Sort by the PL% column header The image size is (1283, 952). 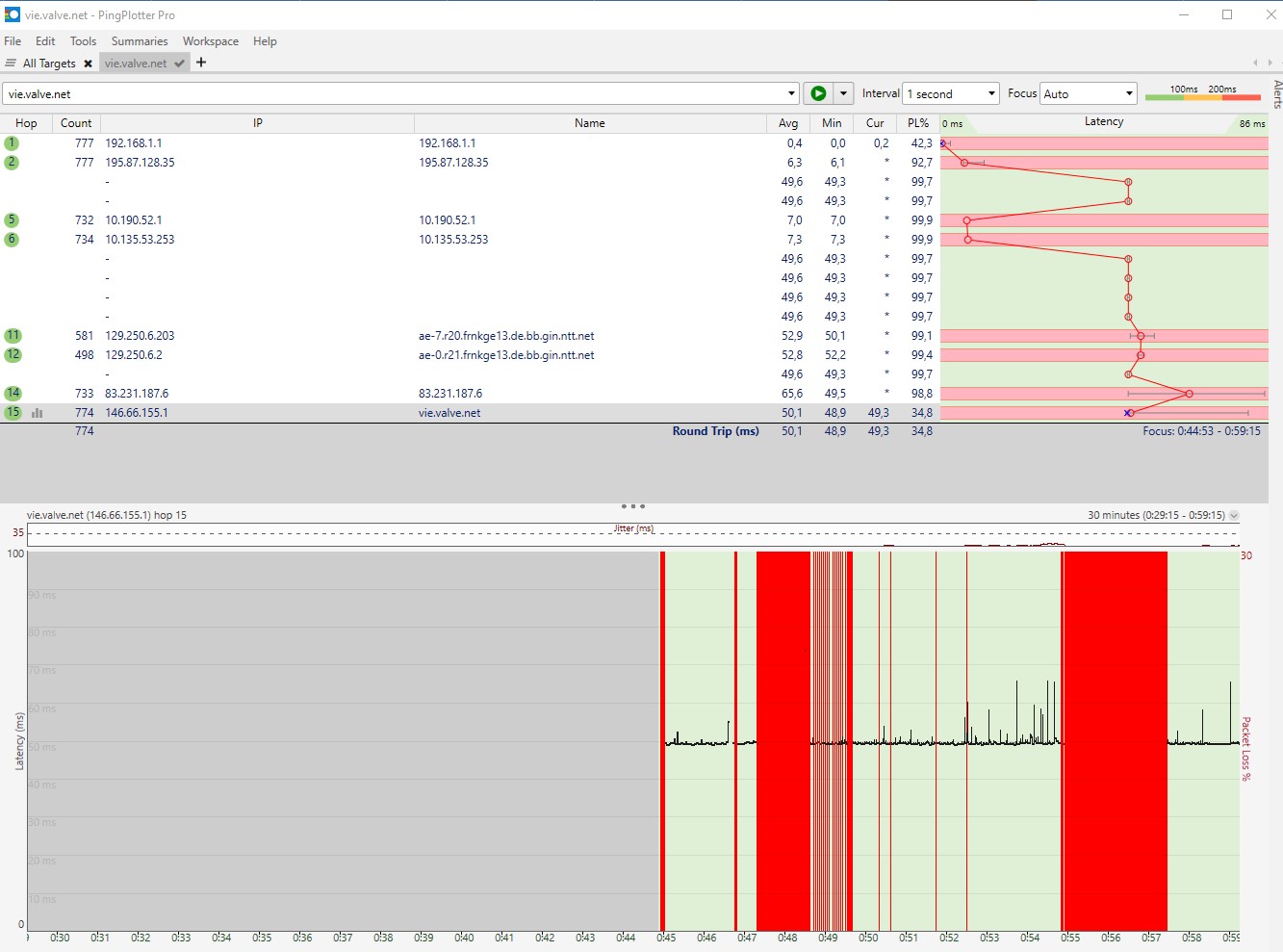coord(918,123)
